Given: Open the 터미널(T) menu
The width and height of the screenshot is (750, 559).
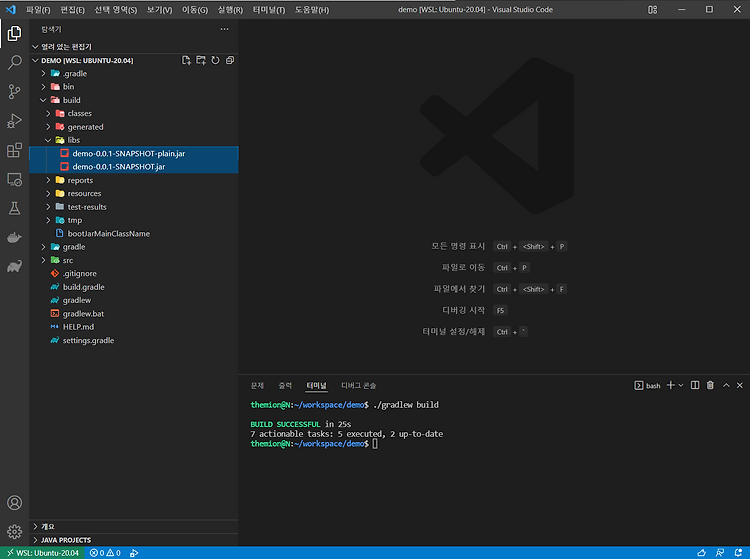Looking at the screenshot, I should pos(269,10).
